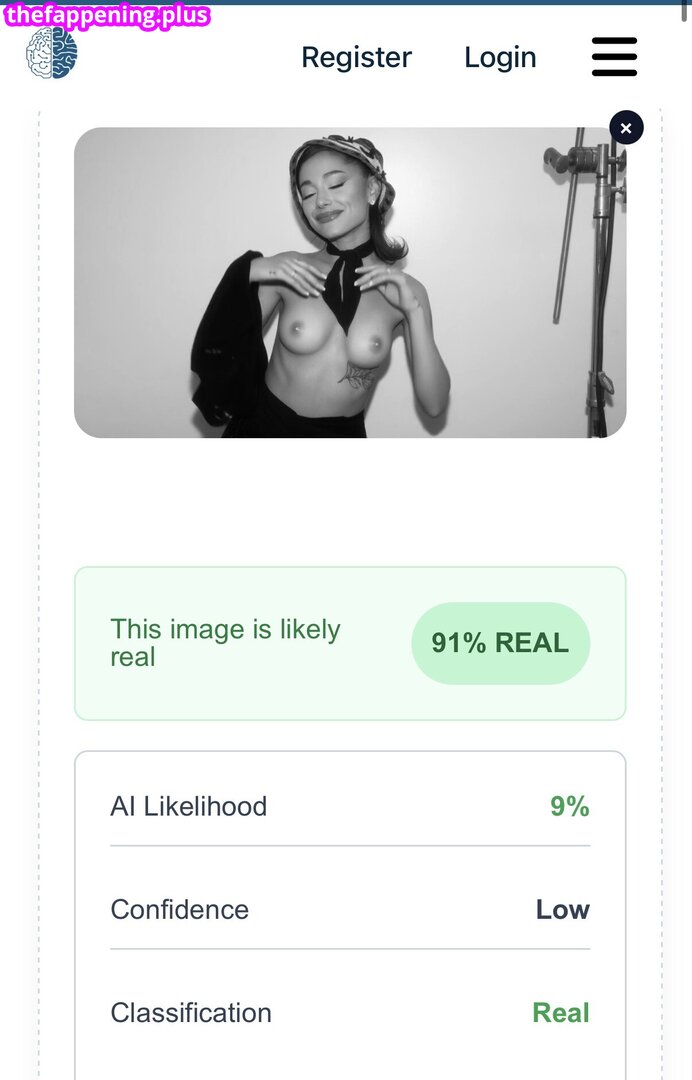
Task: Go to the Register page
Action: click(357, 57)
